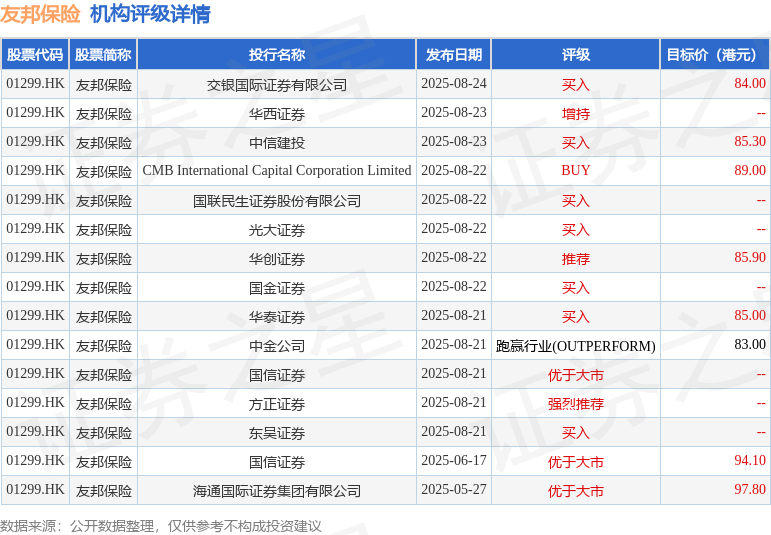Click the 强烈推荐 rating

point(576,404)
